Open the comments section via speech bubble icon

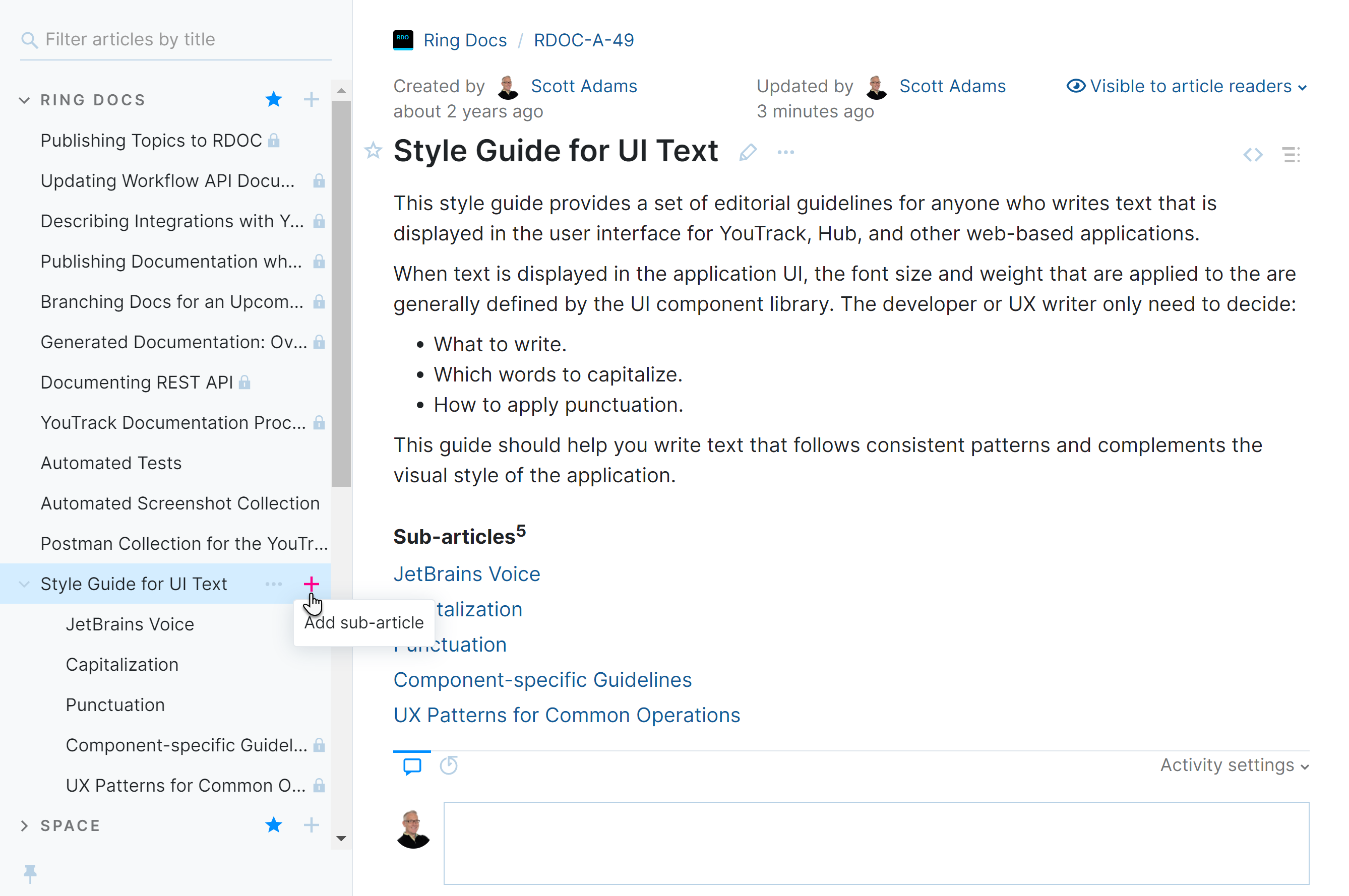pos(412,765)
